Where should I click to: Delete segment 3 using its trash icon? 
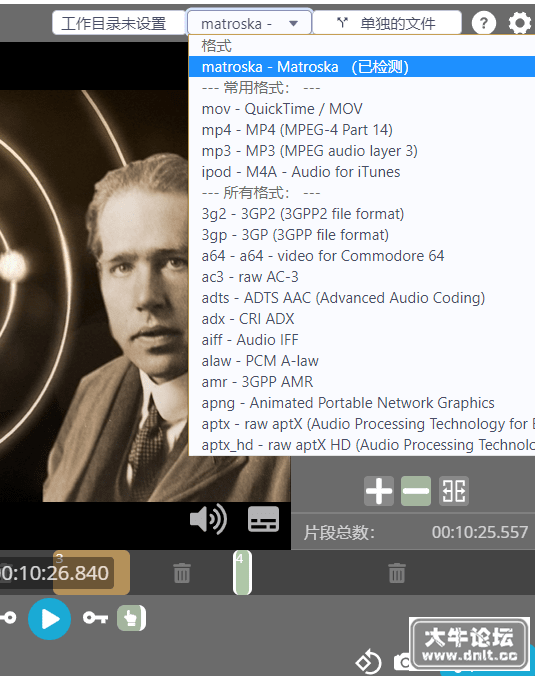tap(181, 573)
